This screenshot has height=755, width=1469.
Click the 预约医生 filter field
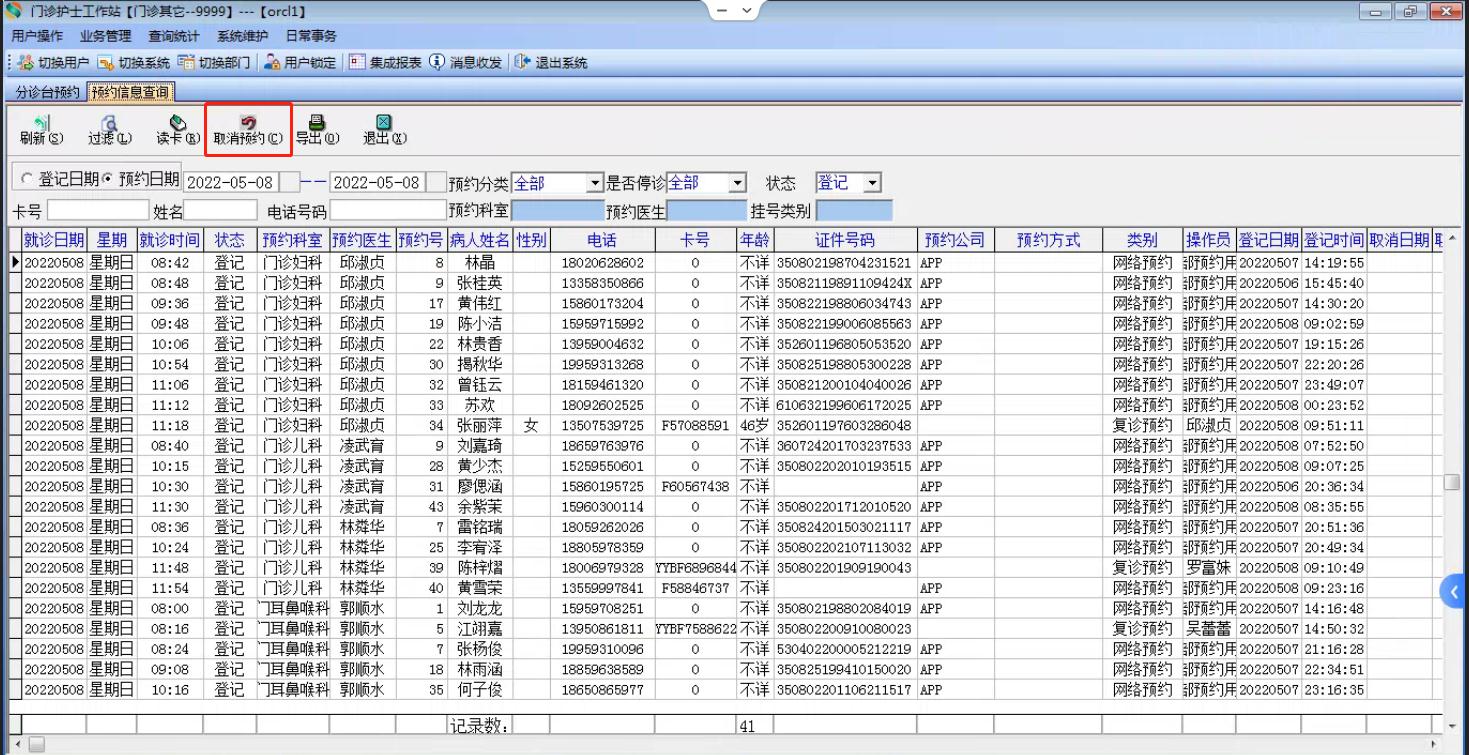click(x=707, y=211)
